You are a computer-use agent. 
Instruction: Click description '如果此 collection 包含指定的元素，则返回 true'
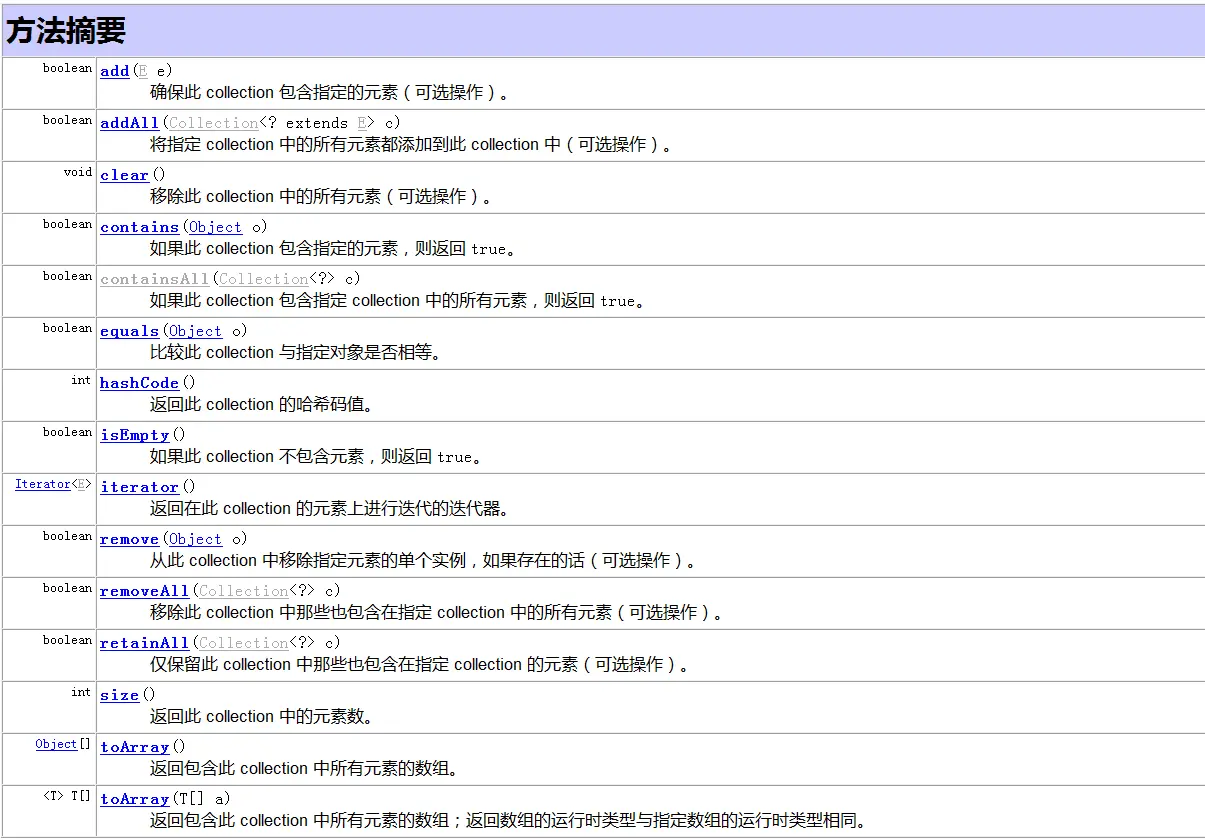click(328, 249)
